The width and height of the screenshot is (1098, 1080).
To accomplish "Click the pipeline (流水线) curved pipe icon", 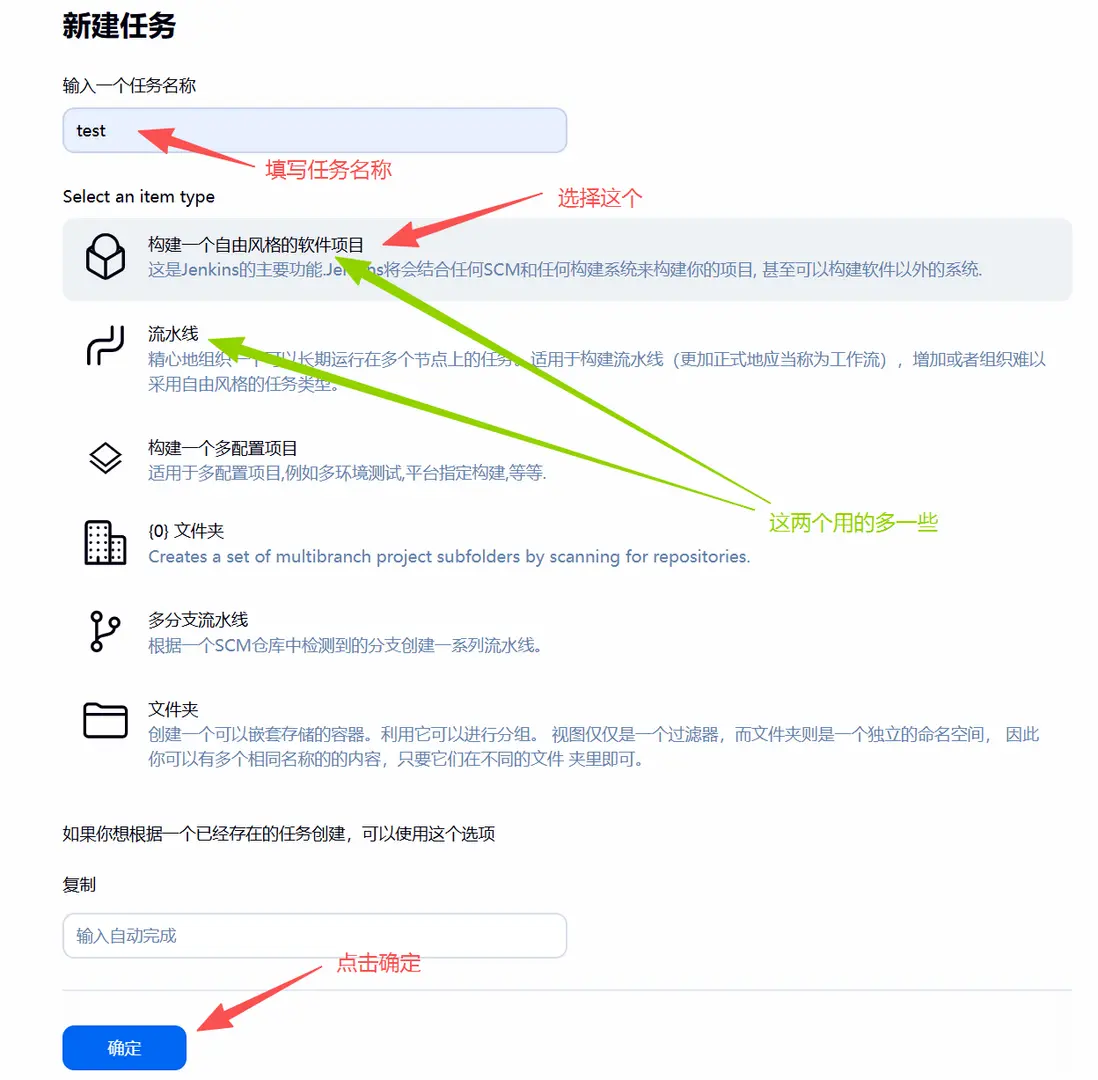I will pos(105,345).
